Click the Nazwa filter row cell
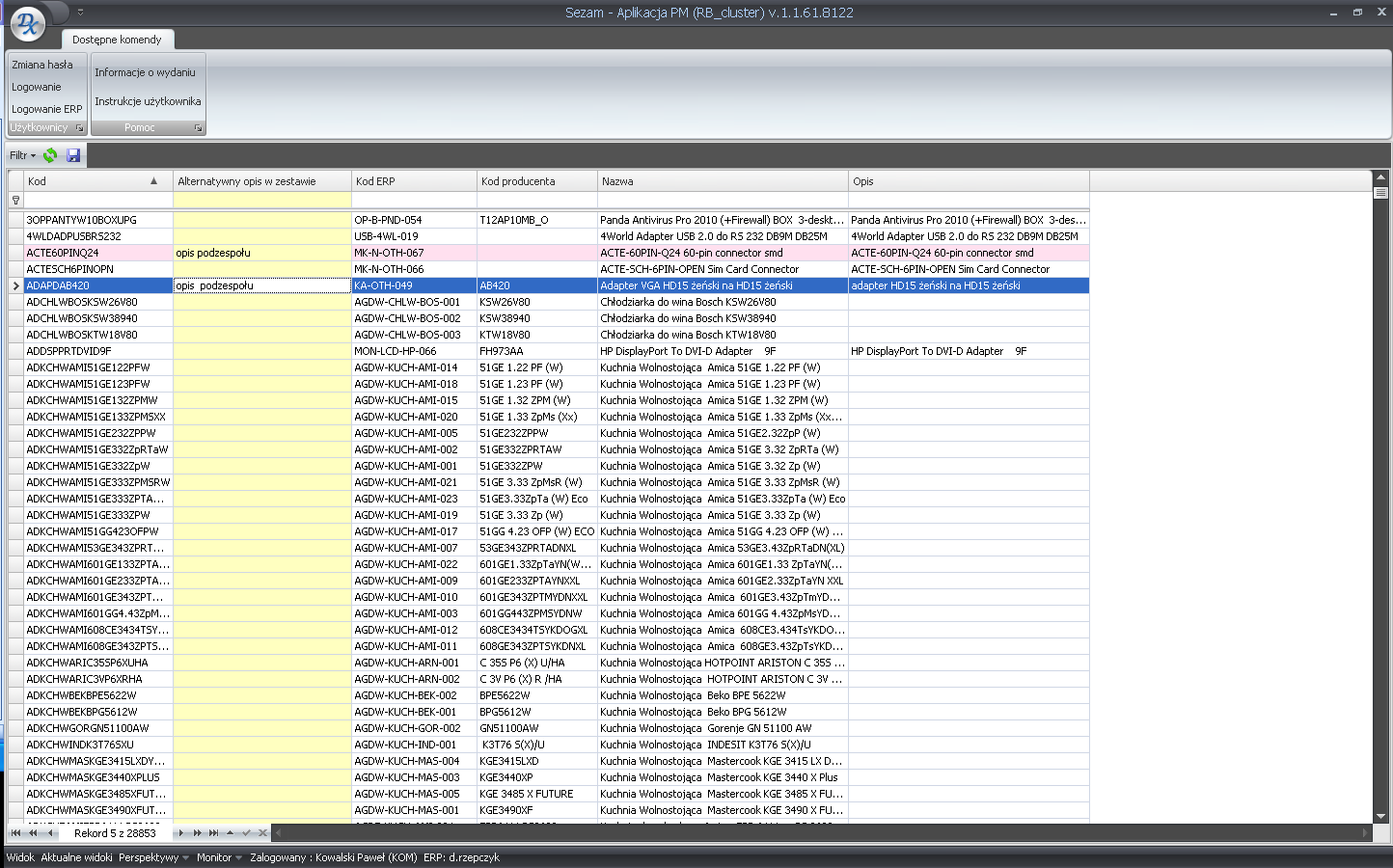 [723, 201]
